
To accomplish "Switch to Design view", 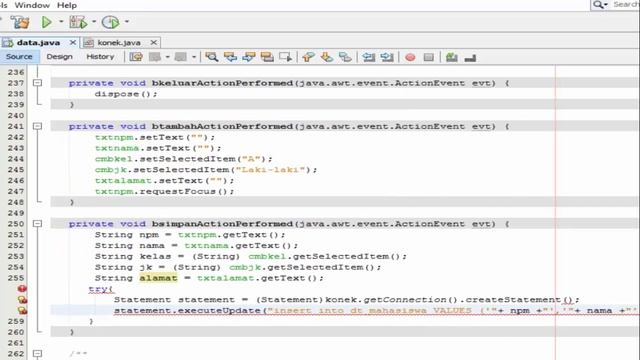I will (59, 57).
